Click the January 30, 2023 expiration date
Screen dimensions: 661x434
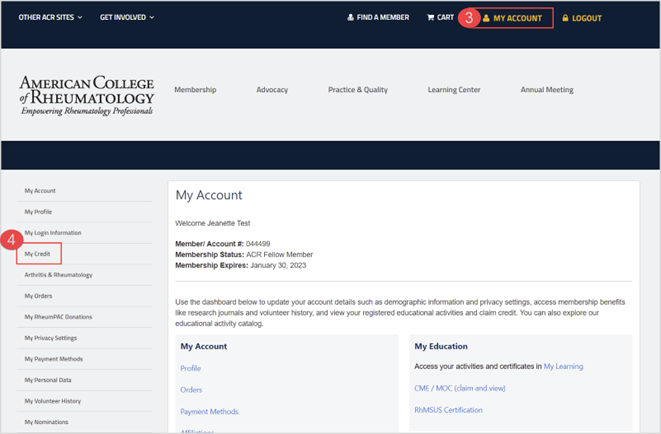coord(278,265)
